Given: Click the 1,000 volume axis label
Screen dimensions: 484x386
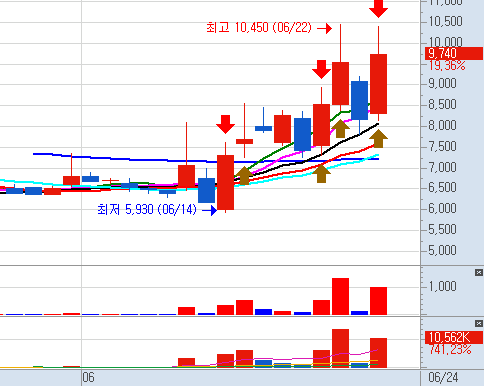Looking at the screenshot, I should [442, 286].
